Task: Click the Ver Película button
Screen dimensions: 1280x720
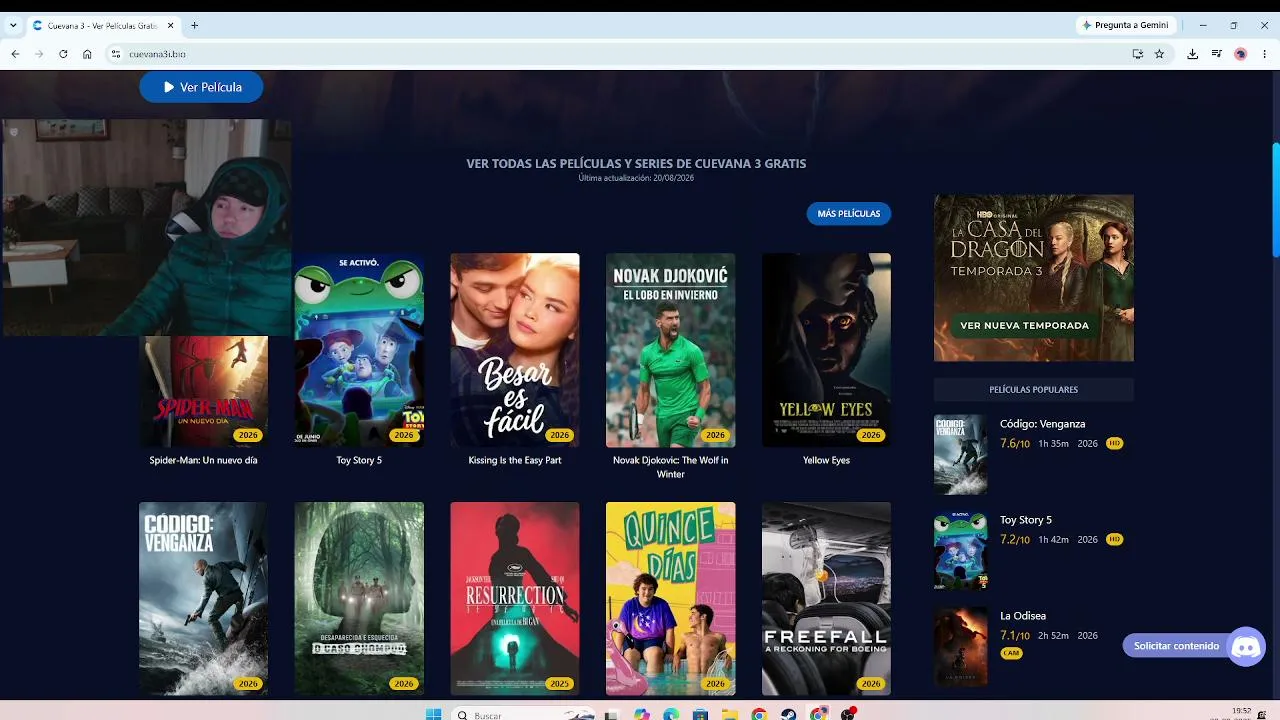Action: point(201,87)
